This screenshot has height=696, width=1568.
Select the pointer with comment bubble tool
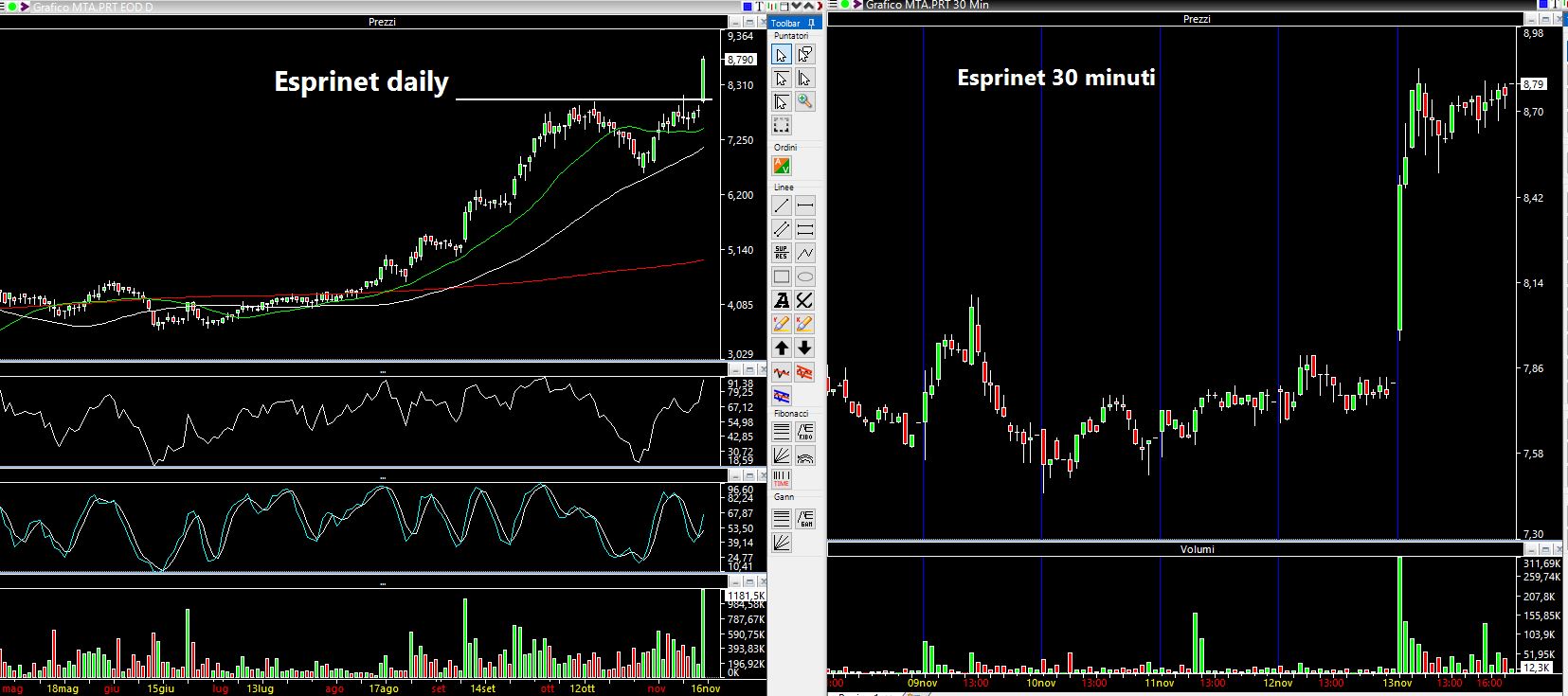pos(804,55)
